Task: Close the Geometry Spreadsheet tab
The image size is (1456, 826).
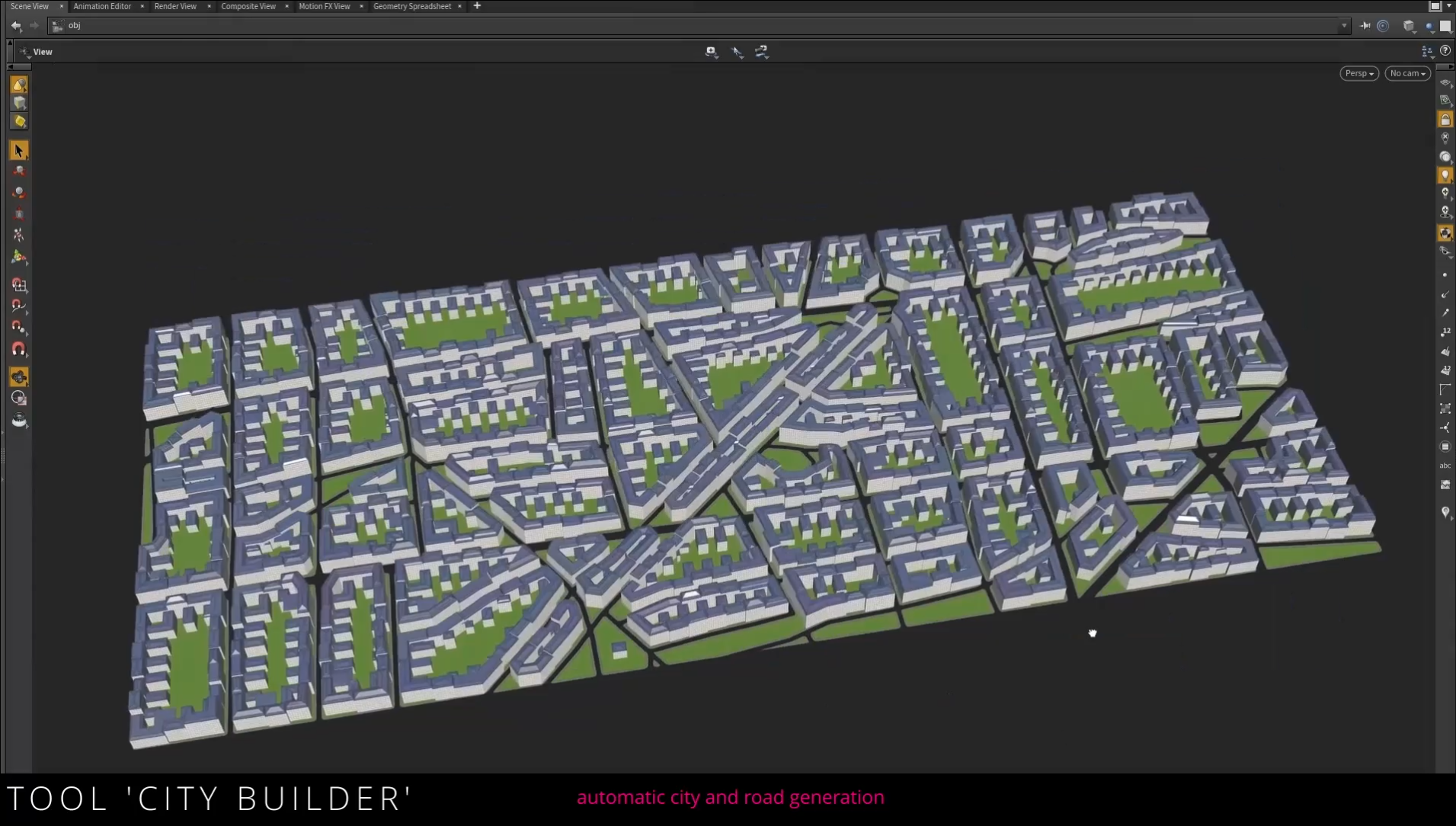Action: [x=460, y=6]
